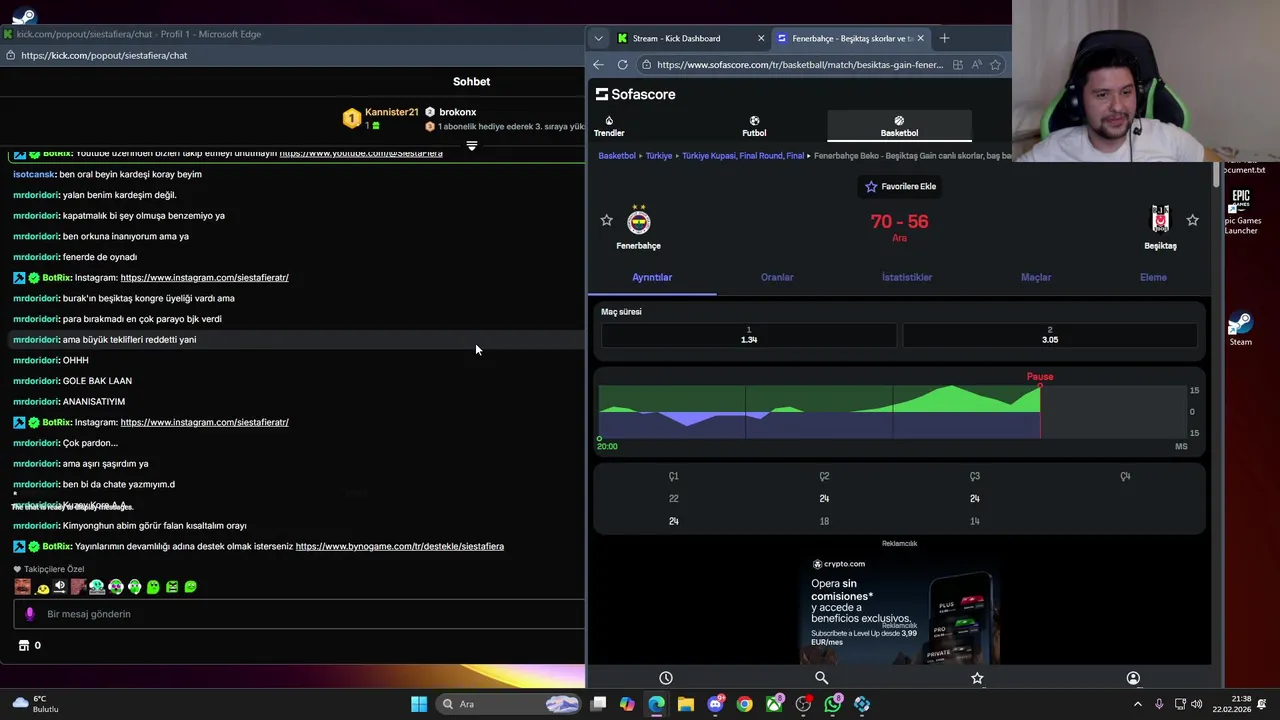Close the Stream - Kick Dashboard tab
1280x720 pixels.
(x=761, y=38)
